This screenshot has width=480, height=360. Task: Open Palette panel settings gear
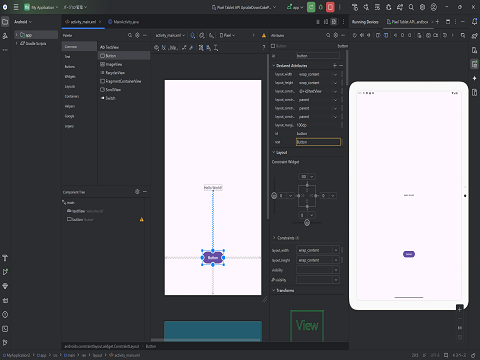pos(137,35)
